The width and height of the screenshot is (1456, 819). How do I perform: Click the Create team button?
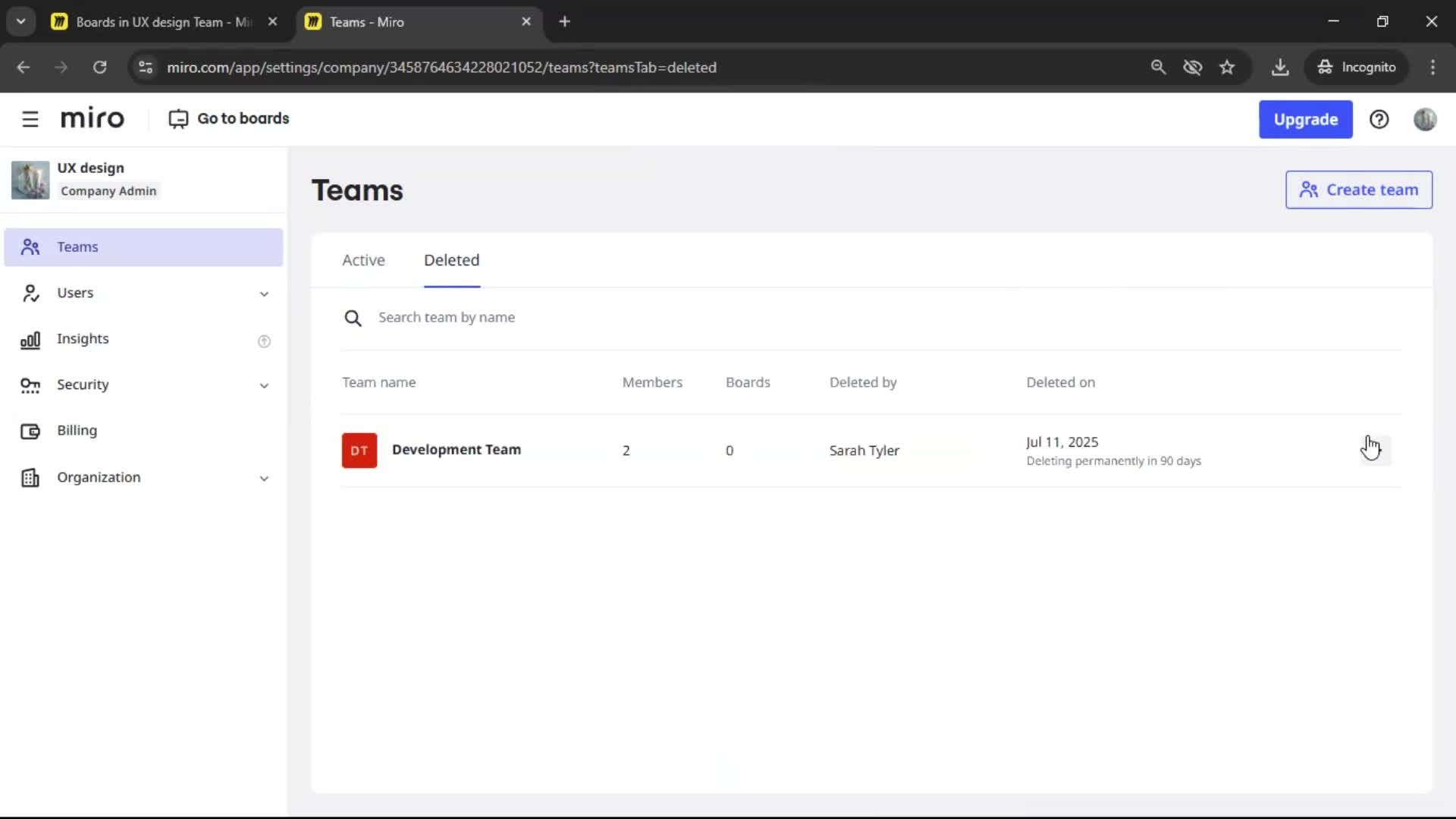pyautogui.click(x=1358, y=190)
